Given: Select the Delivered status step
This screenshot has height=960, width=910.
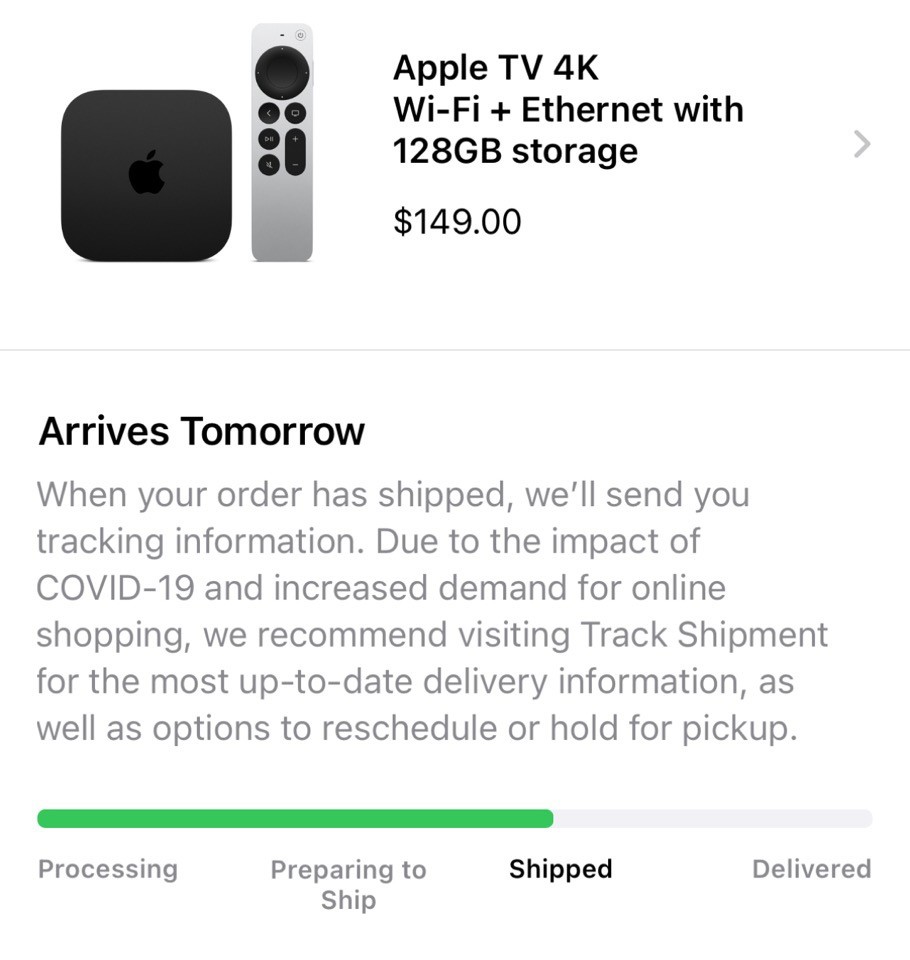Looking at the screenshot, I should click(811, 869).
